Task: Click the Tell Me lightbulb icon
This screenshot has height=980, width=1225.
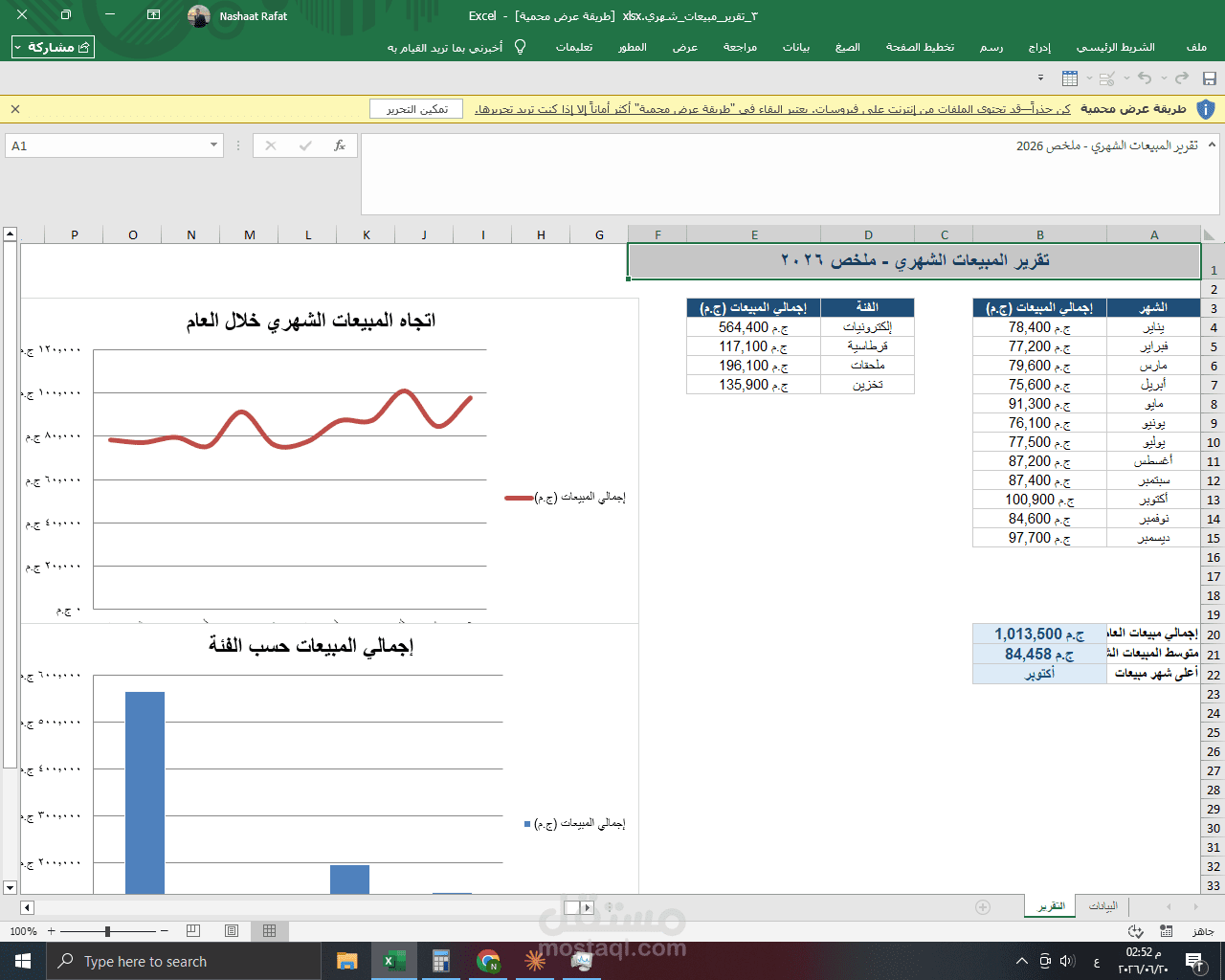Action: (520, 47)
